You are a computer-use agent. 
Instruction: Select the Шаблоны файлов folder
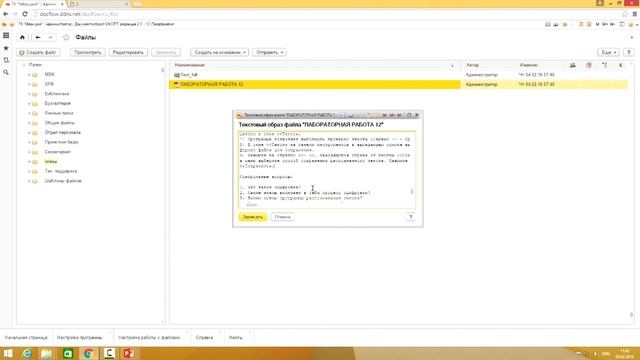click(63, 181)
